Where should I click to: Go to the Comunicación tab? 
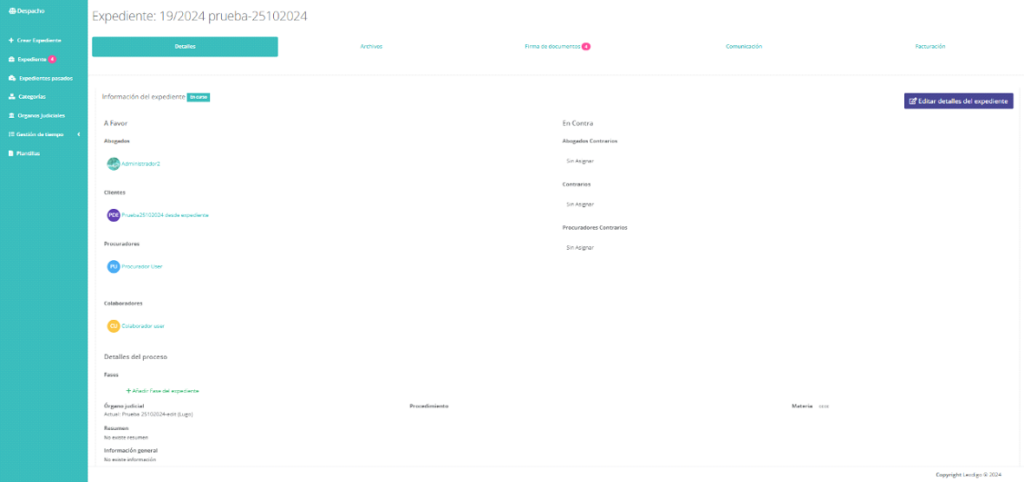(x=744, y=47)
